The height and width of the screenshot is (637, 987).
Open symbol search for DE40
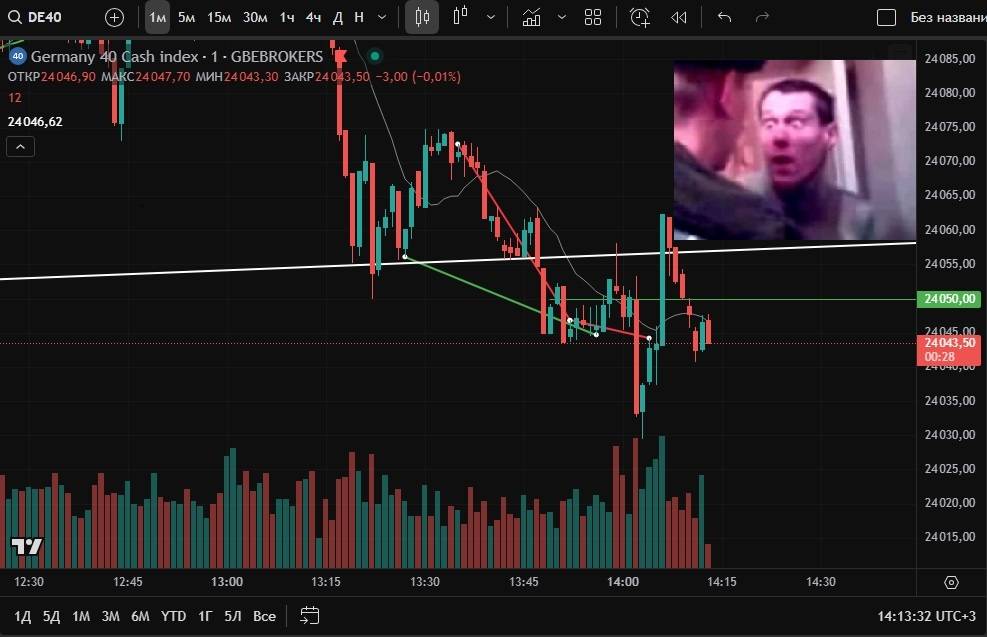point(35,17)
